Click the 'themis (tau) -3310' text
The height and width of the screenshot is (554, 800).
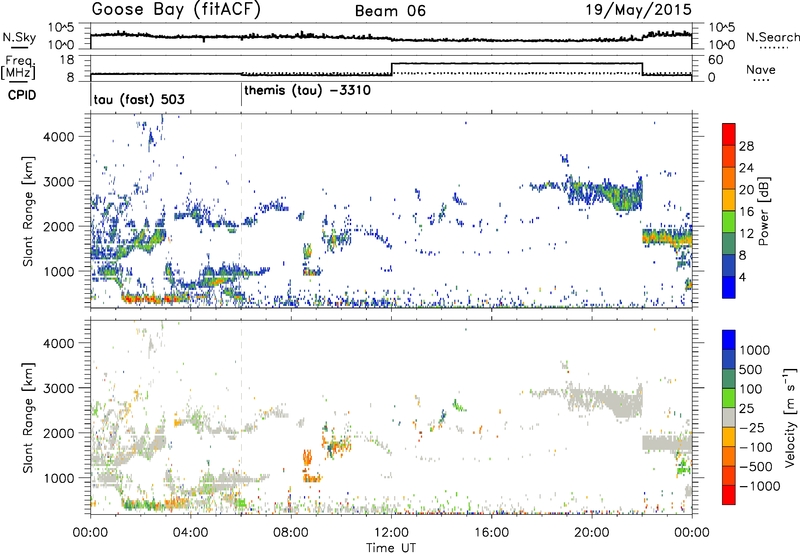coord(308,91)
